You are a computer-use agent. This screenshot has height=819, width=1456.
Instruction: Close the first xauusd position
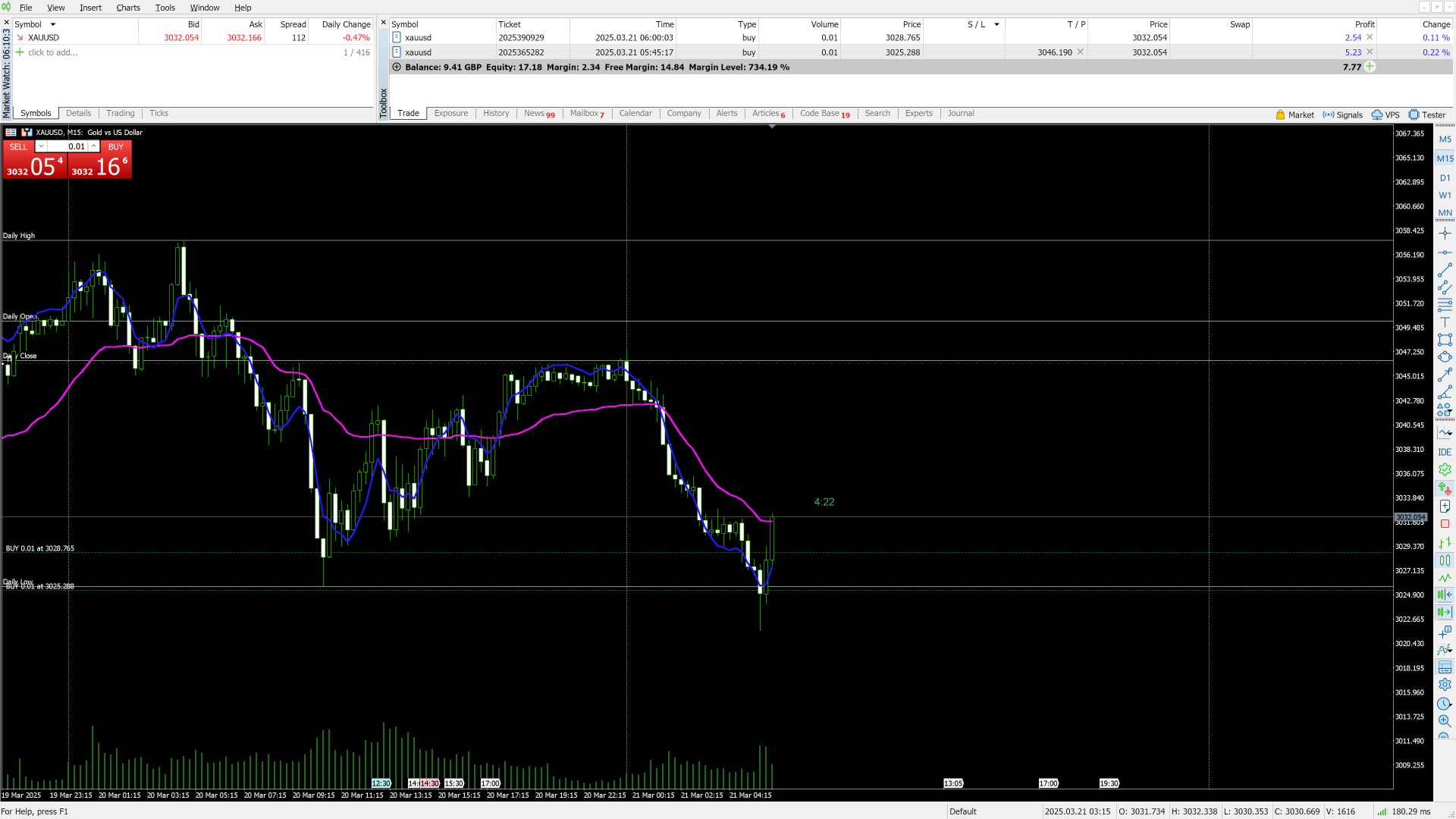(x=1370, y=37)
